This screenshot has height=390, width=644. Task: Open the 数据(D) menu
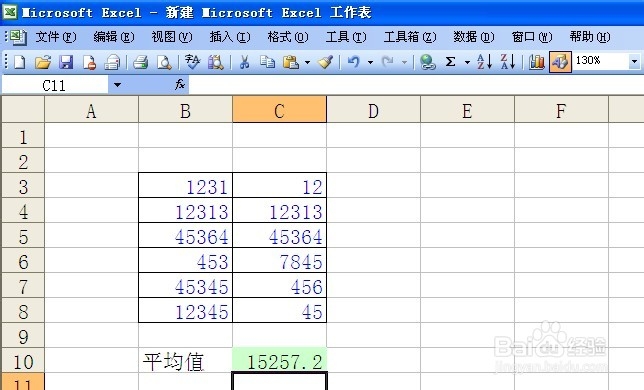[x=474, y=37]
